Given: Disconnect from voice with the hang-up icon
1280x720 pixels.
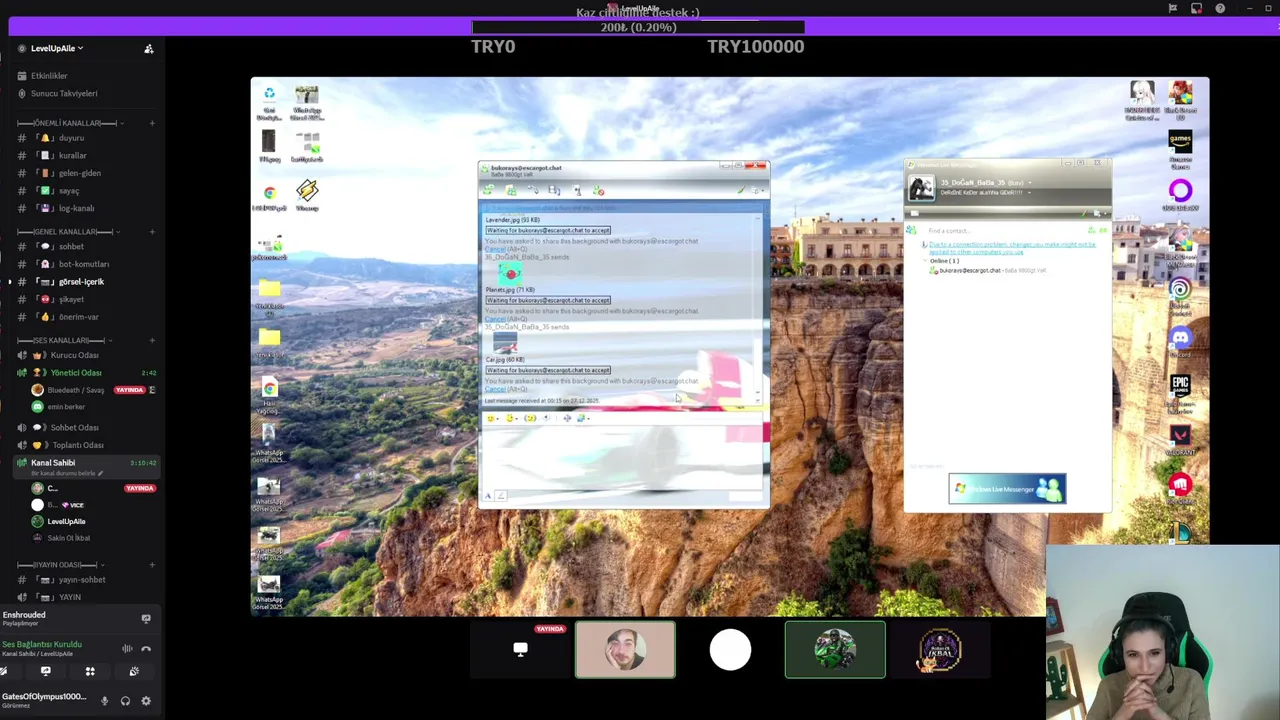Looking at the screenshot, I should point(146,649).
